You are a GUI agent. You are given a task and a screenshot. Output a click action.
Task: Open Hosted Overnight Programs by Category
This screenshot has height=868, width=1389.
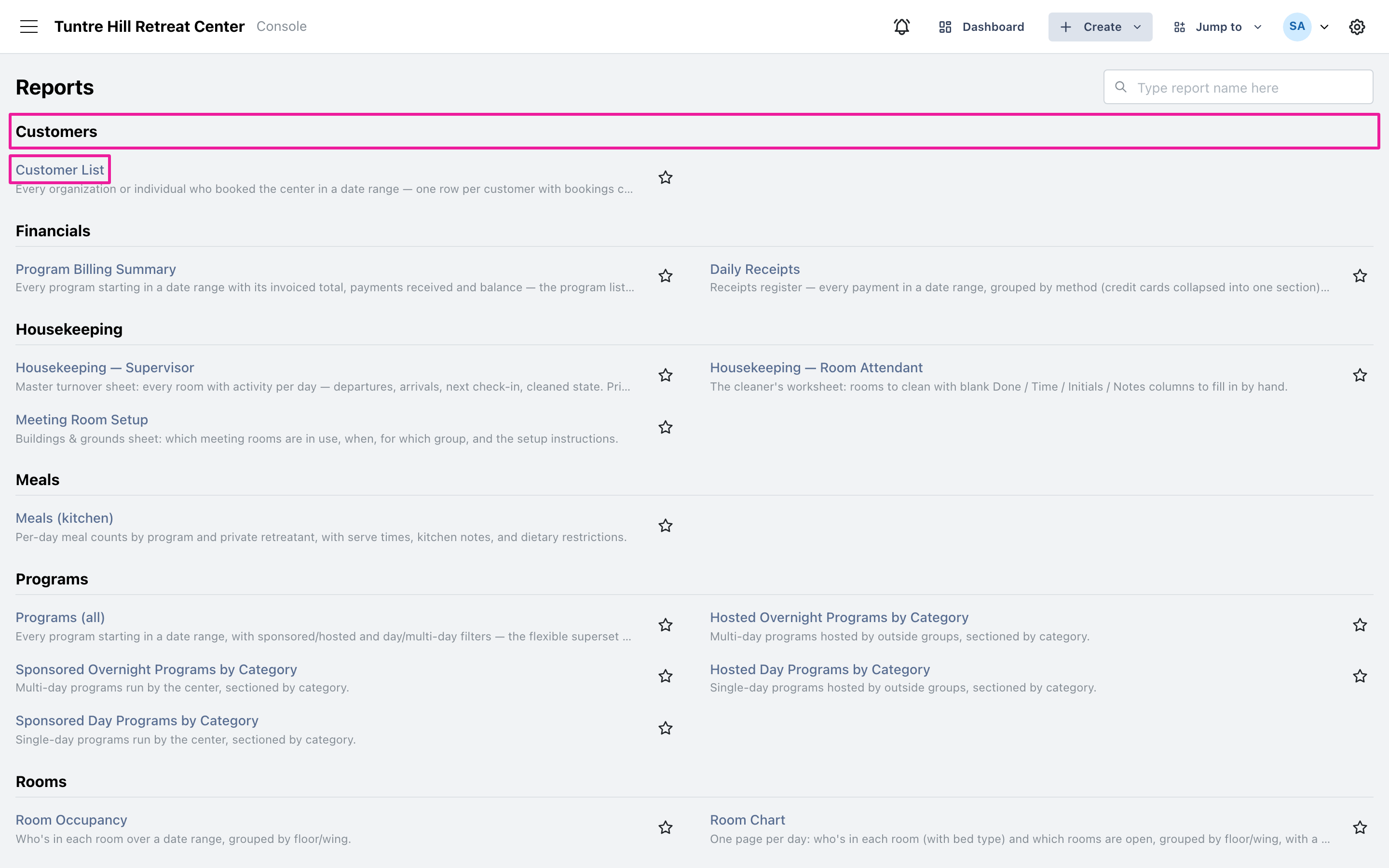839,617
